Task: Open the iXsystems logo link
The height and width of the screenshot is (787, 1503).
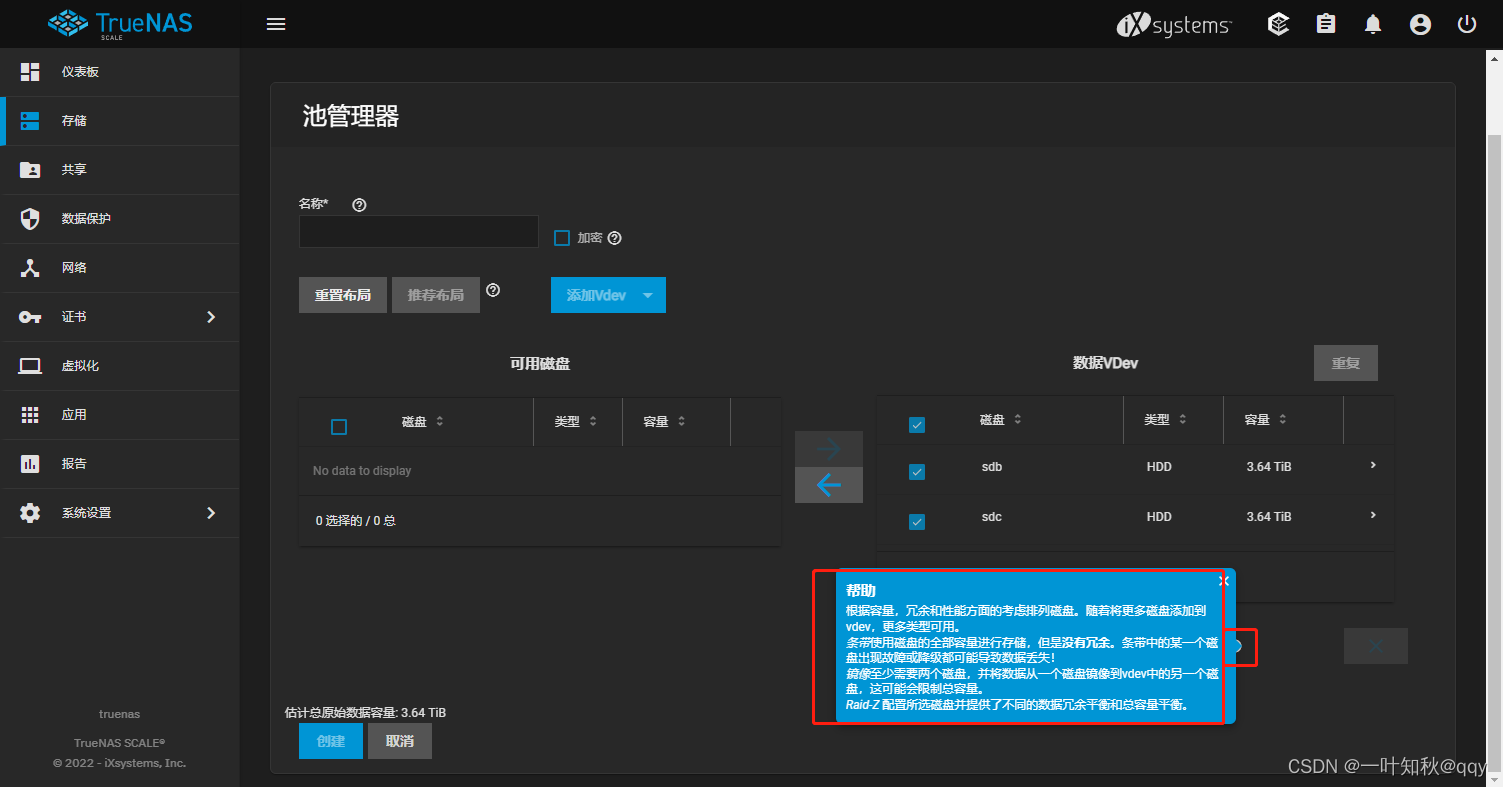Action: (x=1174, y=25)
